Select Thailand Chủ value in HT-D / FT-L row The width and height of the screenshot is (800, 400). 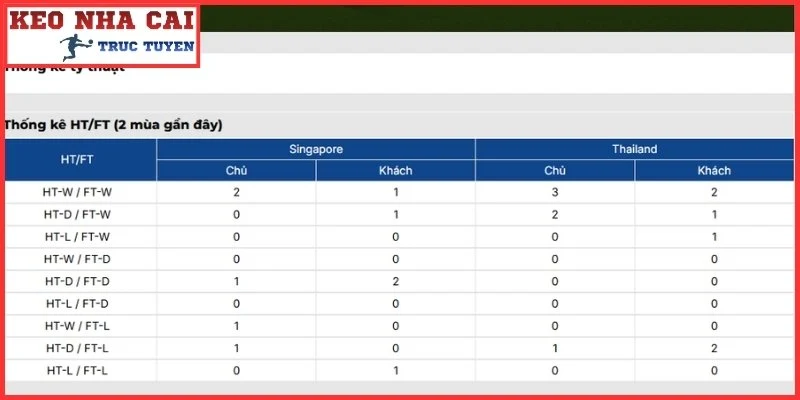555,348
